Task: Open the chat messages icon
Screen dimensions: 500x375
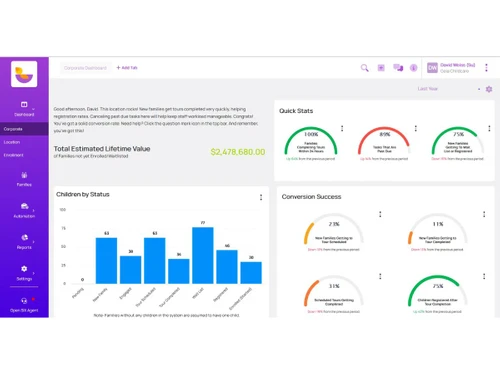Action: point(398,68)
